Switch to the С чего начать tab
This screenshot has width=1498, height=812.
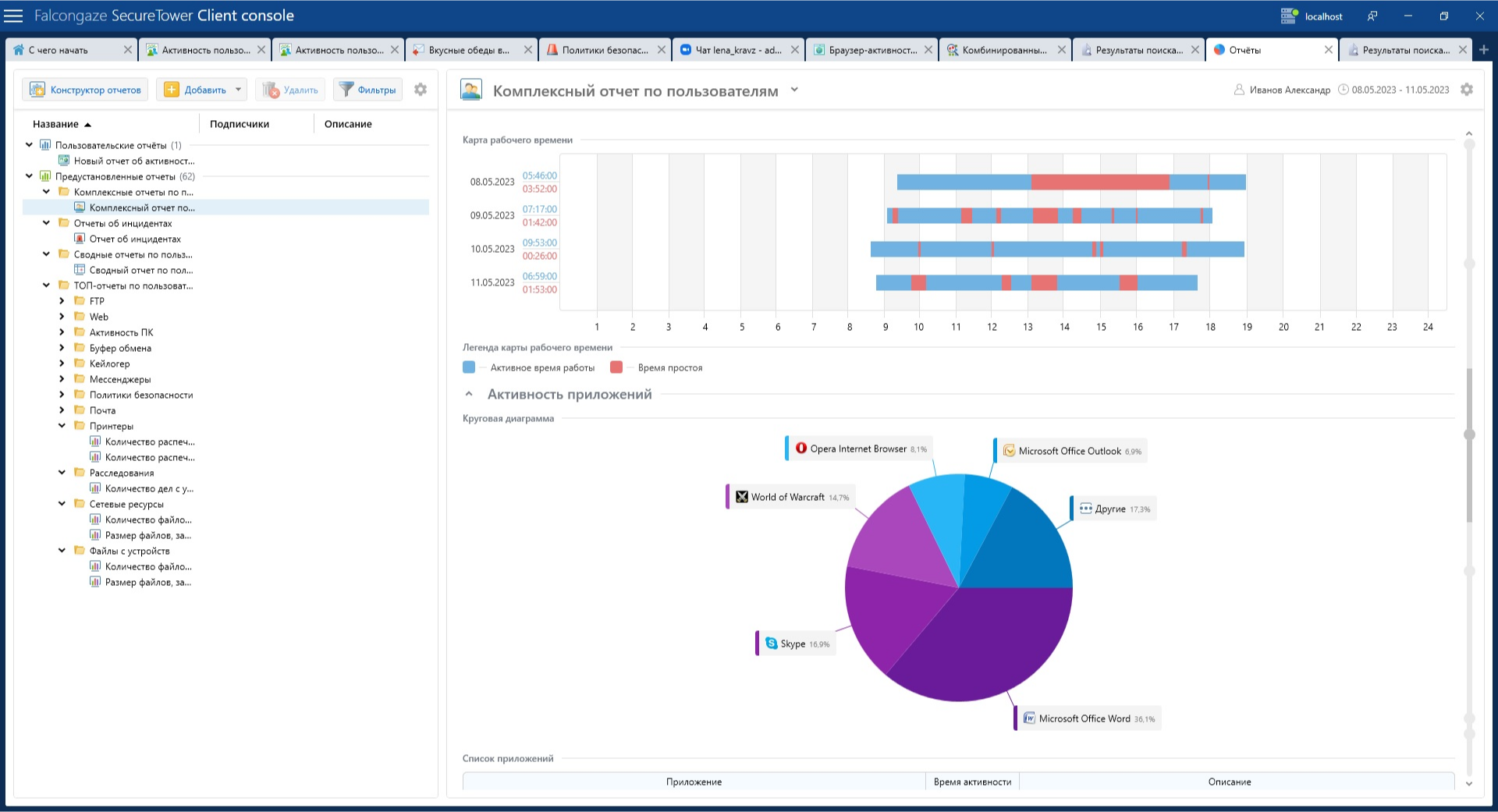59,50
